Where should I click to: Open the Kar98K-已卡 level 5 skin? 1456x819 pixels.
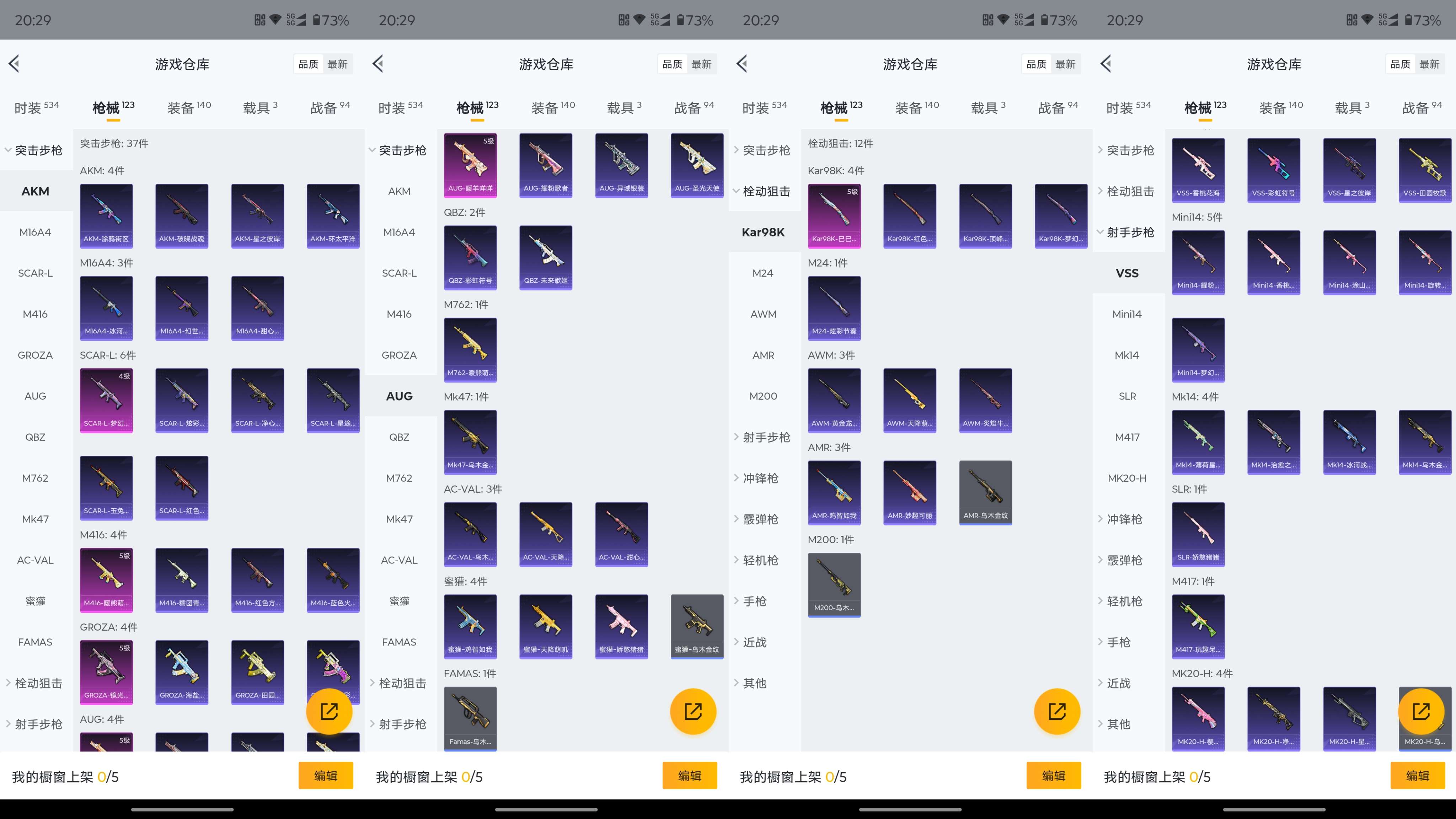coord(834,216)
